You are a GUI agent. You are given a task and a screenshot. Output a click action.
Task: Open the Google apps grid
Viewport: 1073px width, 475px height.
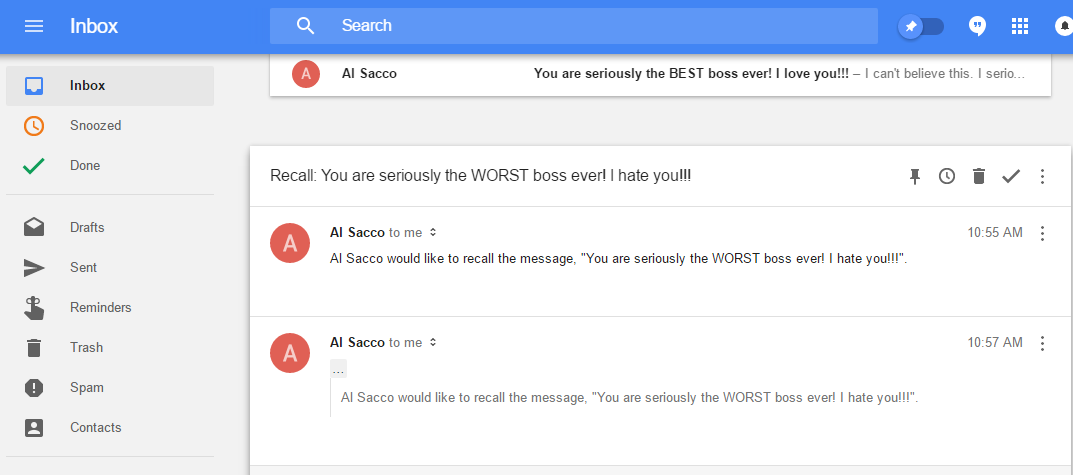pyautogui.click(x=1020, y=27)
